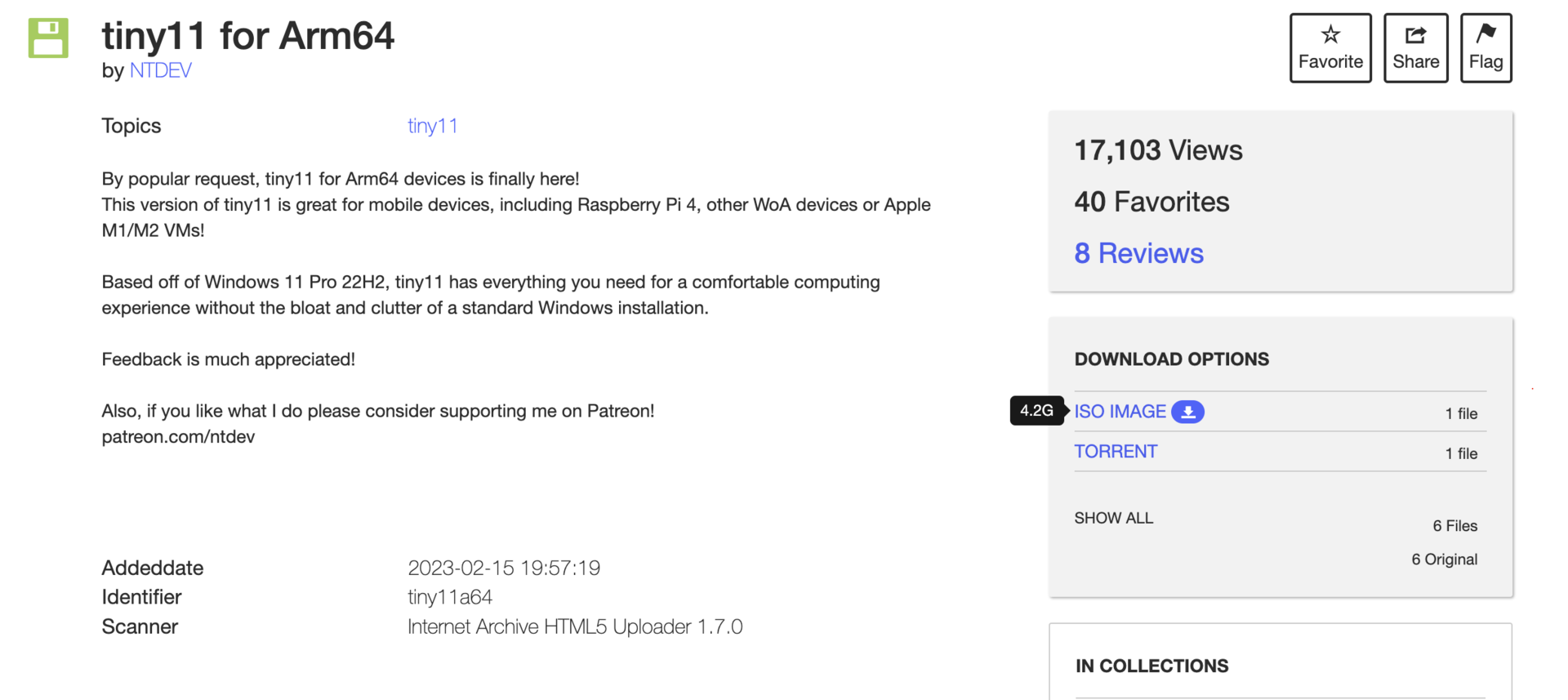The height and width of the screenshot is (700, 1568).
Task: Click the green floppy disk software icon
Action: click(x=48, y=38)
